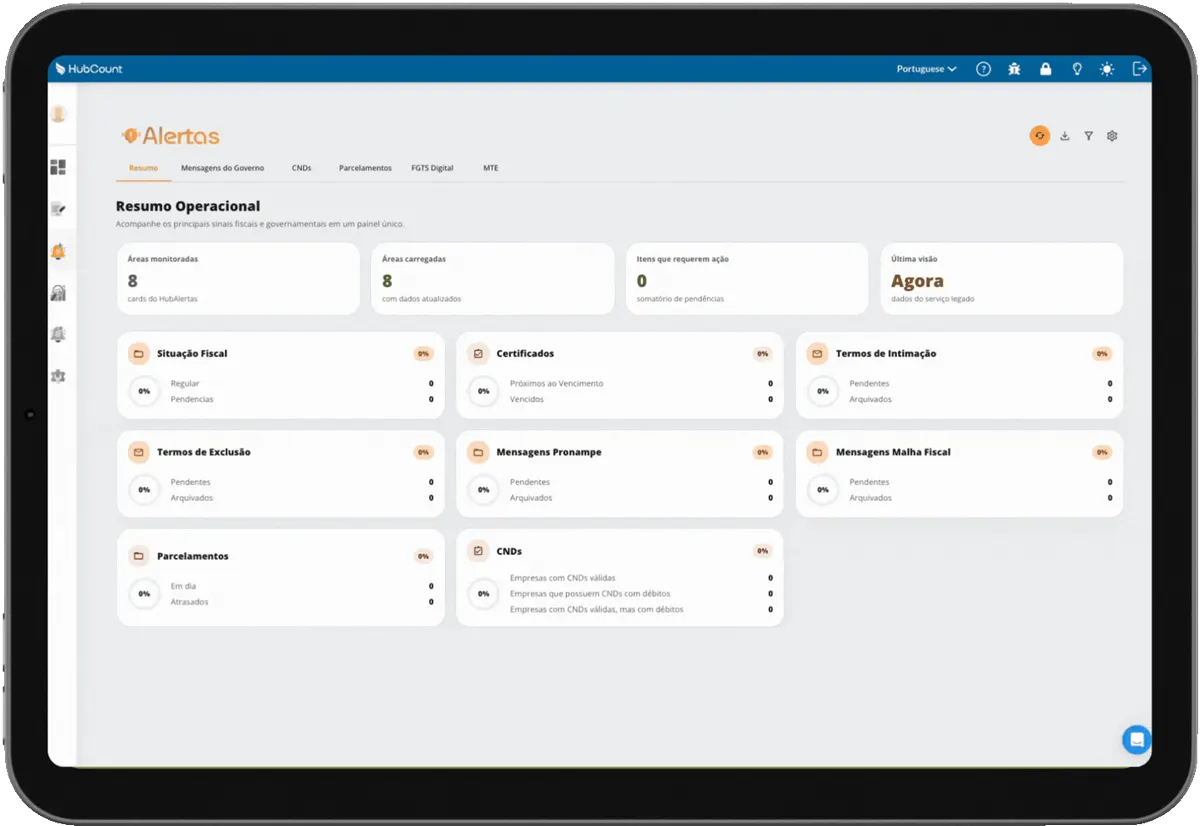Click the Parcelamentos card 0% badge

pyautogui.click(x=423, y=556)
